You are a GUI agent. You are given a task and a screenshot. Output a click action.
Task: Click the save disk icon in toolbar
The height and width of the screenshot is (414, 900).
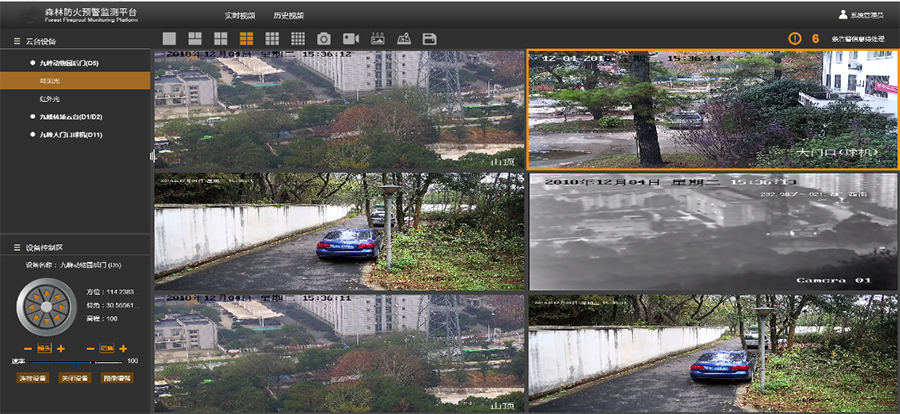pyautogui.click(x=430, y=38)
